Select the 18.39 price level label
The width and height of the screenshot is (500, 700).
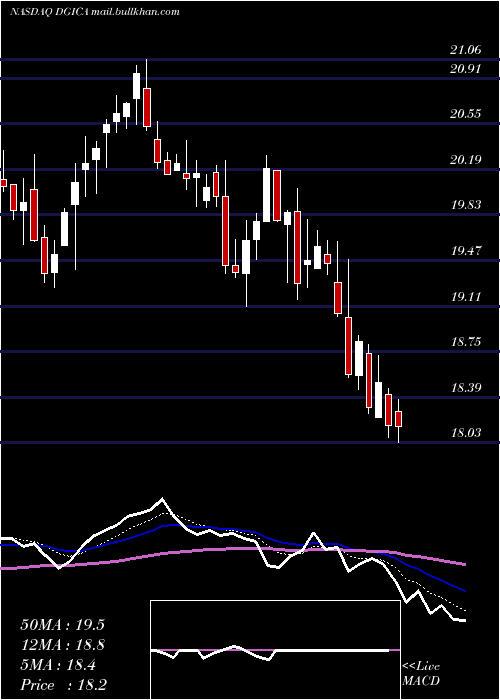pos(466,388)
